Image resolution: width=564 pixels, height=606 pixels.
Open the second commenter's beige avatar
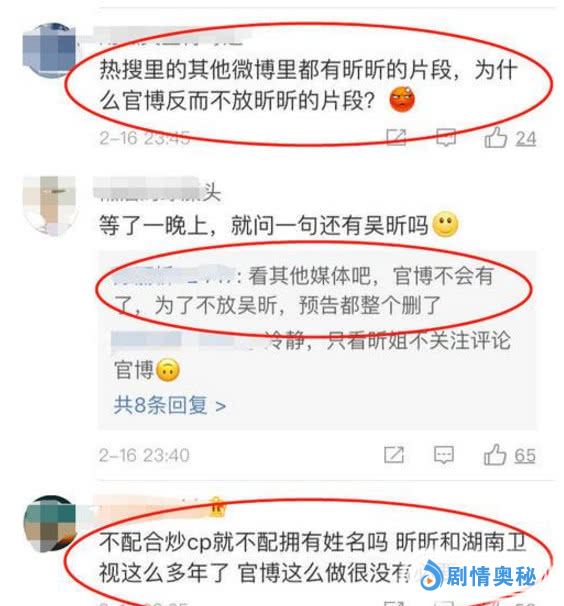pos(49,206)
